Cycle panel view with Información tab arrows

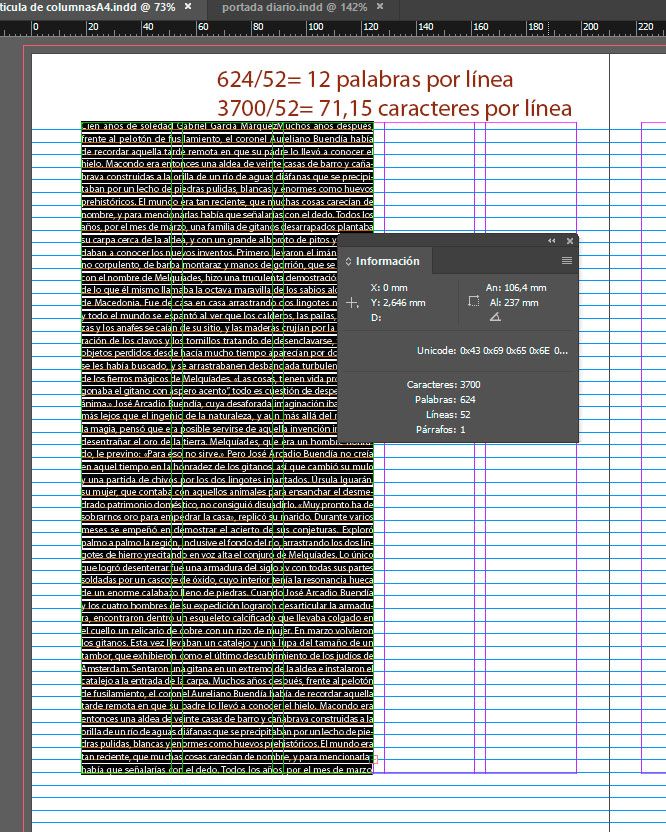point(348,262)
